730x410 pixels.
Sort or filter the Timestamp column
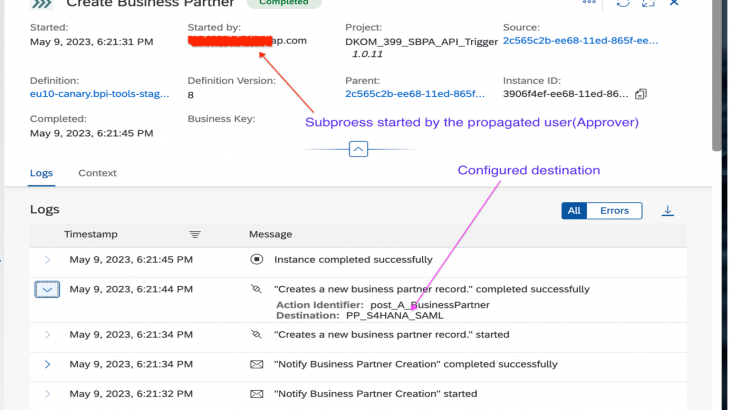coord(195,235)
